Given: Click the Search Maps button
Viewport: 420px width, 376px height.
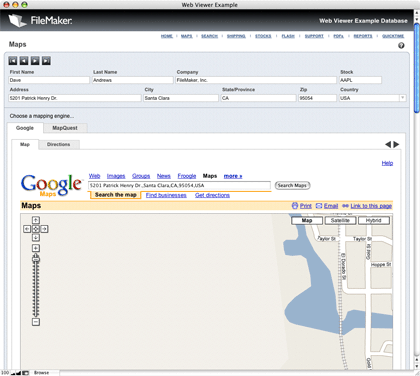Looking at the screenshot, I should tap(292, 185).
